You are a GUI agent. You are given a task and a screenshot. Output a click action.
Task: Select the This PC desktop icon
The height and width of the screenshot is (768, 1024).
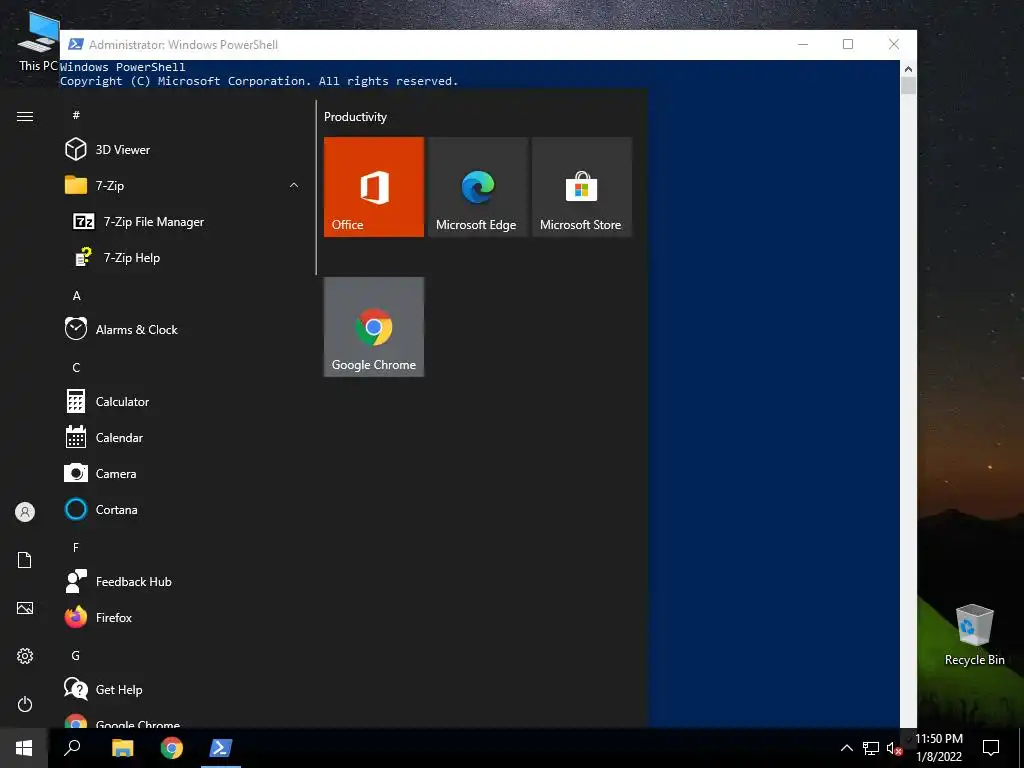(x=38, y=40)
